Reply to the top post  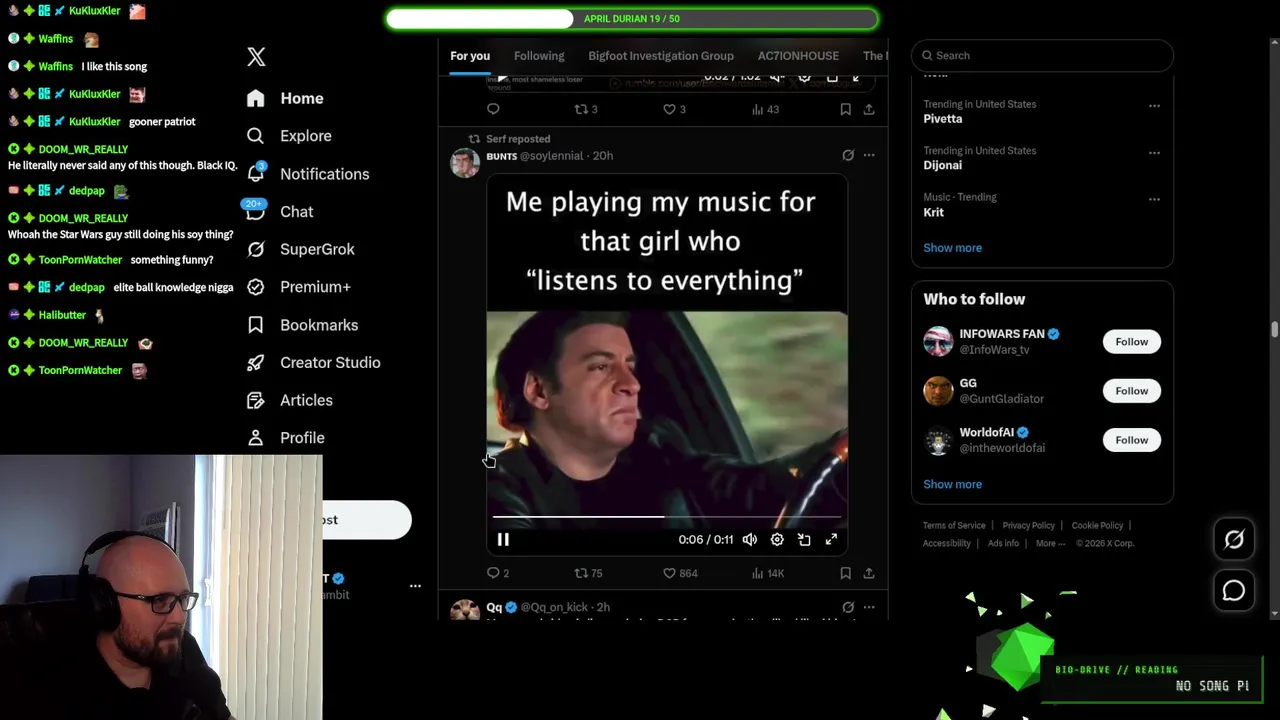click(x=493, y=109)
